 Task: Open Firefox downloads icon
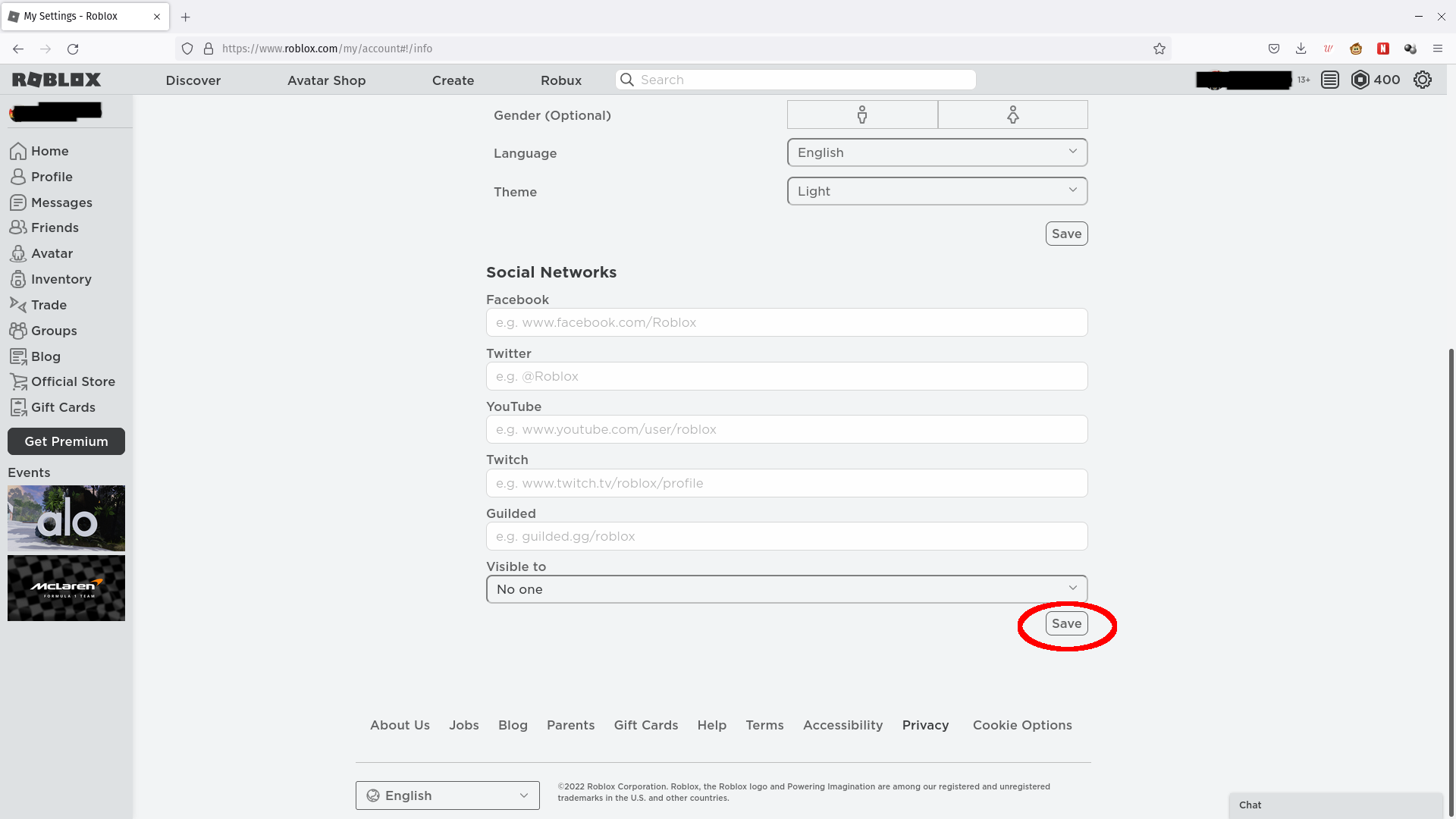pos(1301,49)
